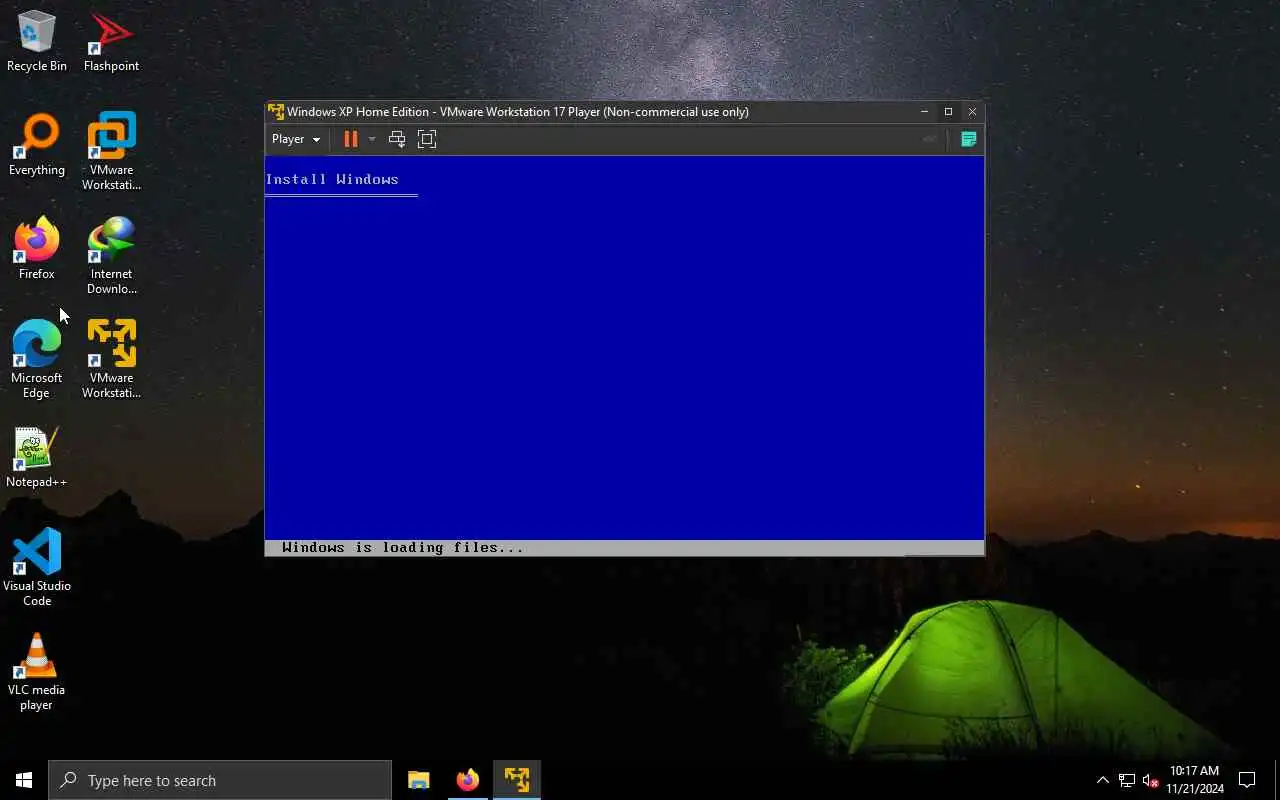Open the network status tray icon
1280x800 pixels.
[x=1127, y=780]
